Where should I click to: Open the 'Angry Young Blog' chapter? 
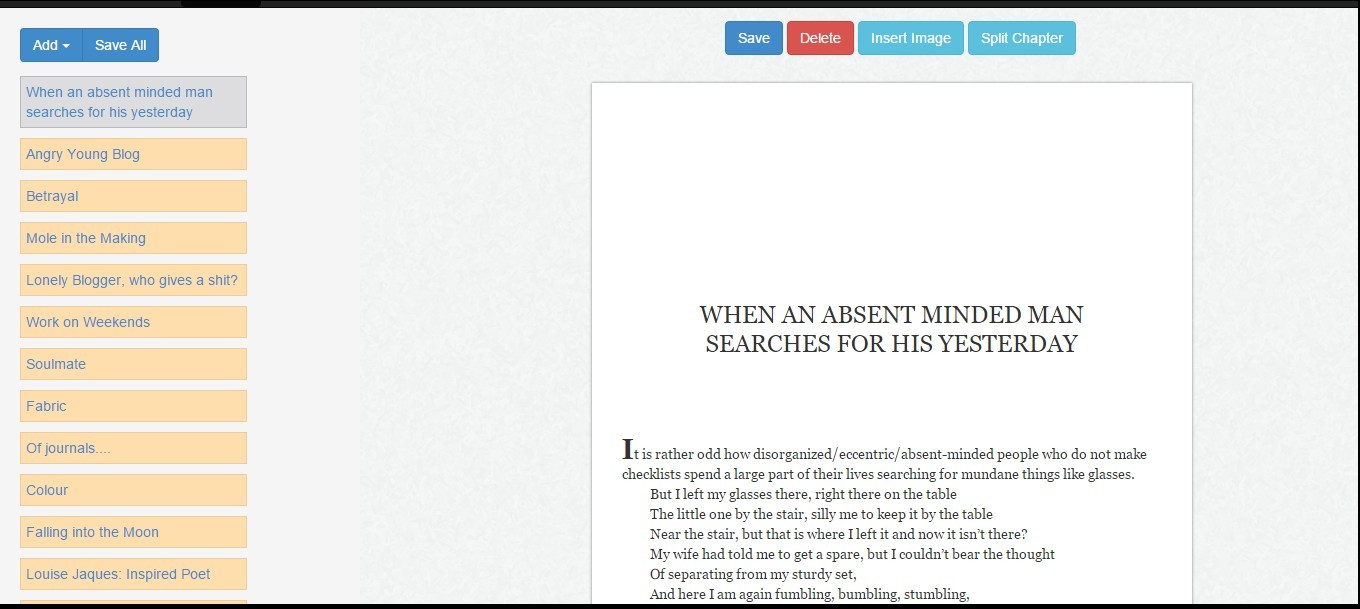pyautogui.click(x=133, y=154)
